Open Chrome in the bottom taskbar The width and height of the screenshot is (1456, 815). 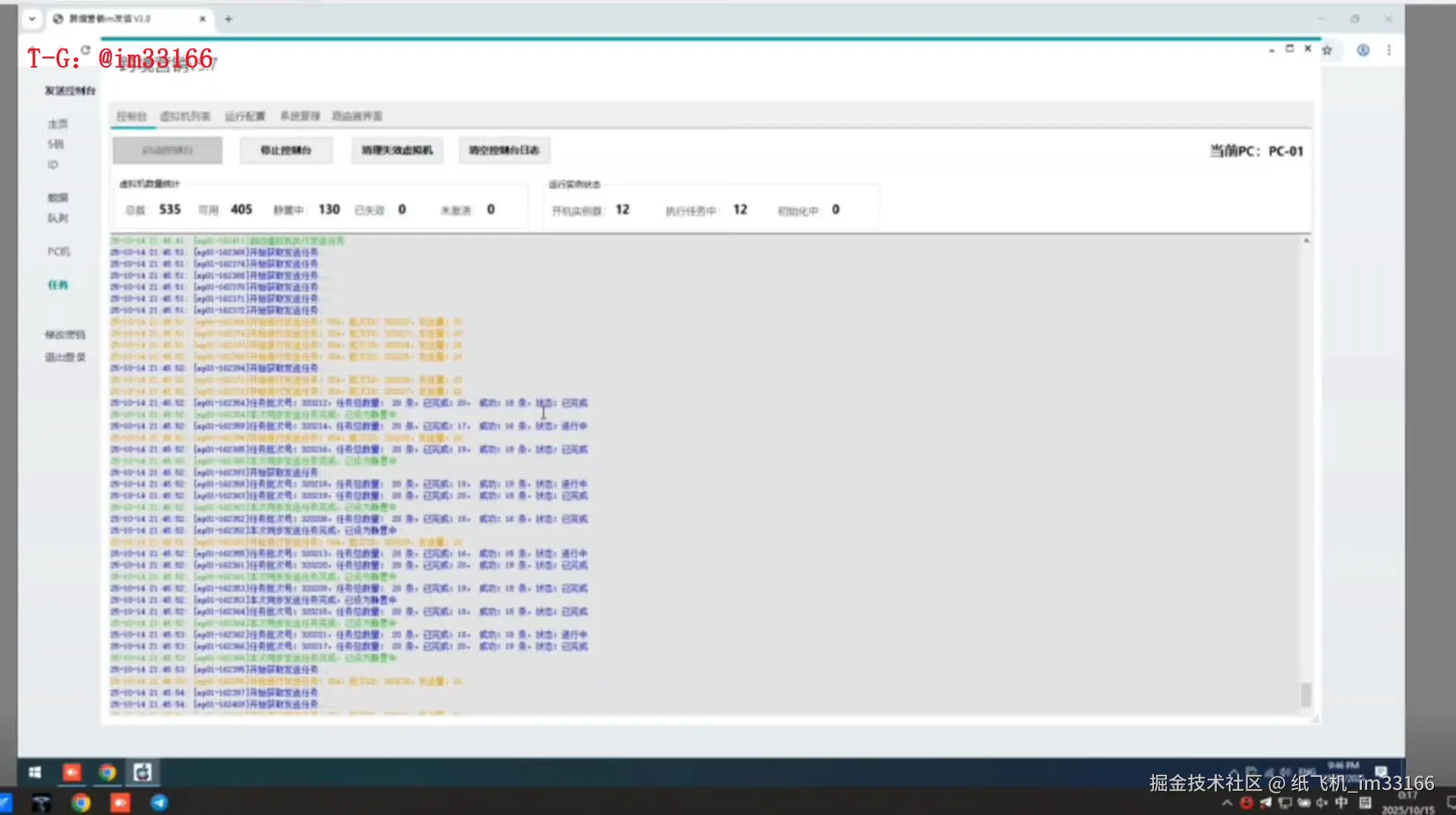click(80, 803)
